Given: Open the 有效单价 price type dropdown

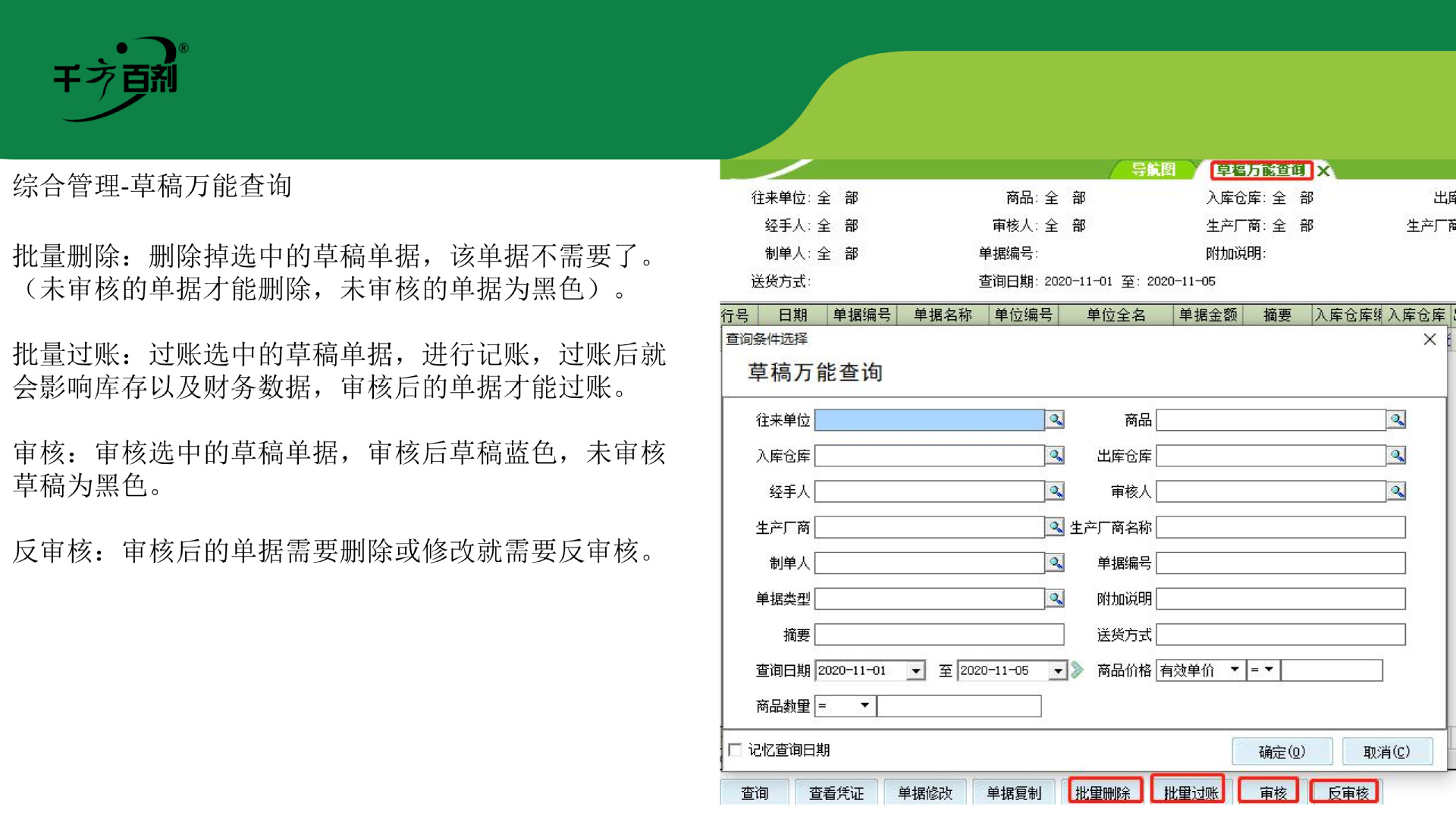Looking at the screenshot, I should (1237, 670).
